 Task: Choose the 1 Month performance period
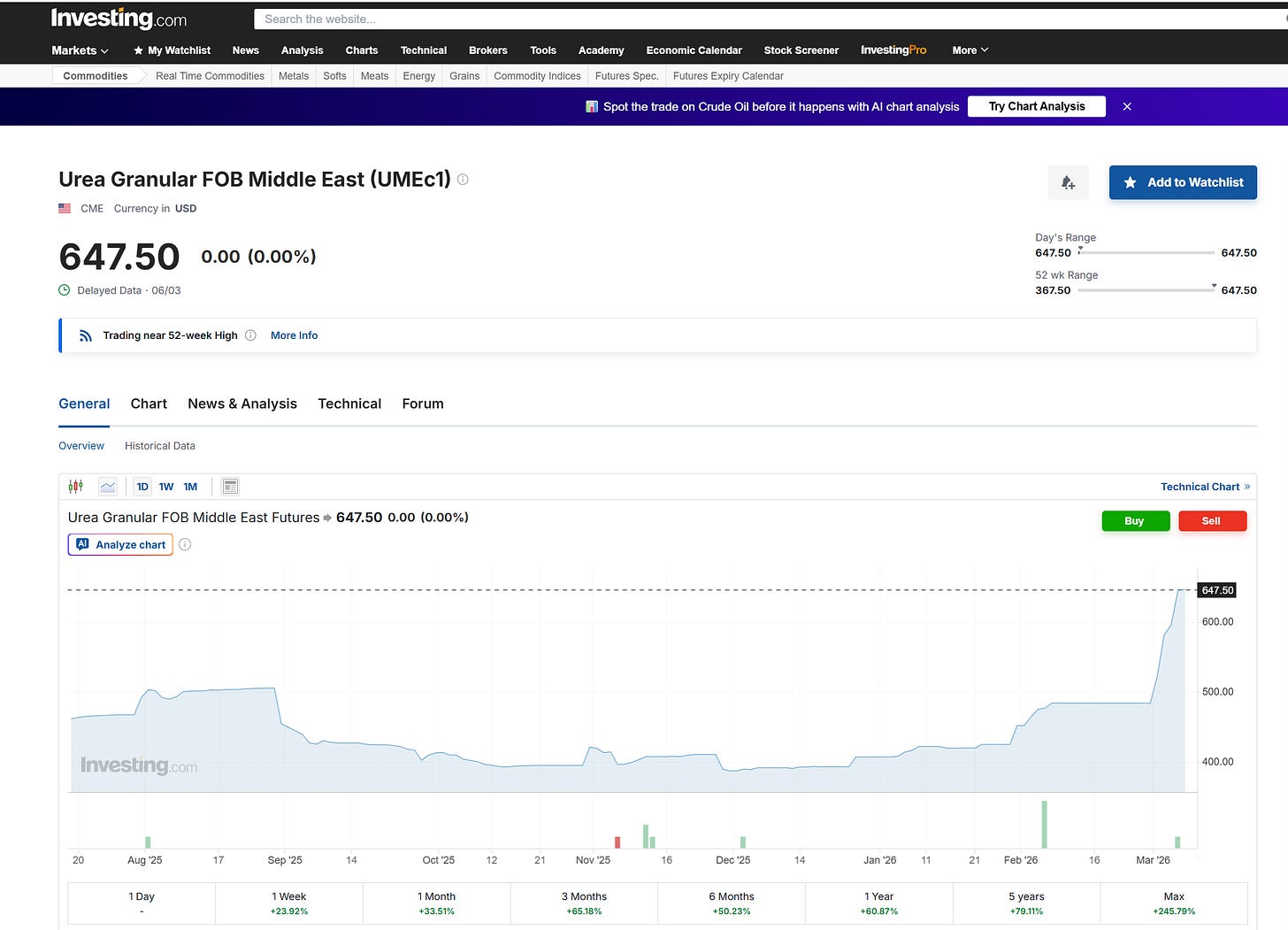click(437, 903)
